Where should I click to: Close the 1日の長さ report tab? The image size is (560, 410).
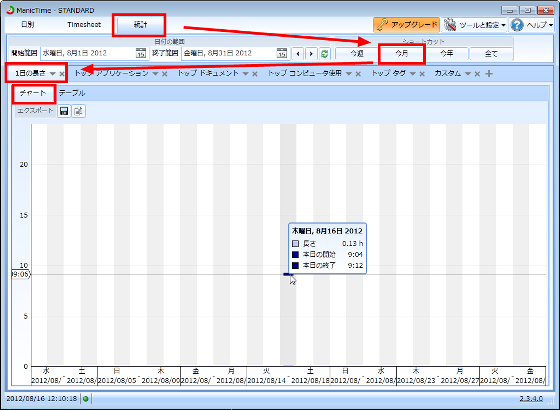pos(62,74)
